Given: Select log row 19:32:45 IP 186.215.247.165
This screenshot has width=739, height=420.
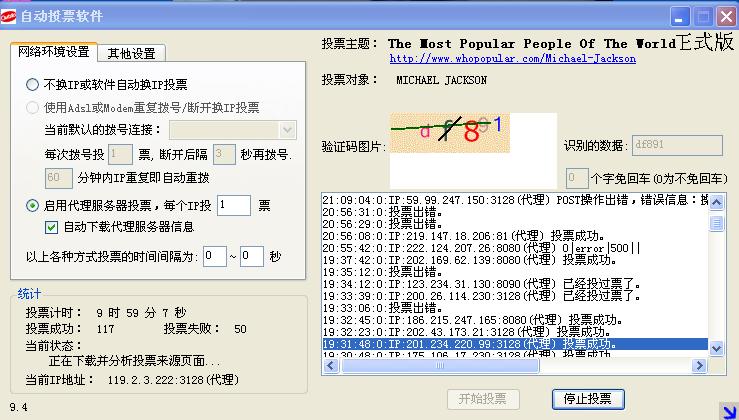Looking at the screenshot, I should (x=515, y=320).
